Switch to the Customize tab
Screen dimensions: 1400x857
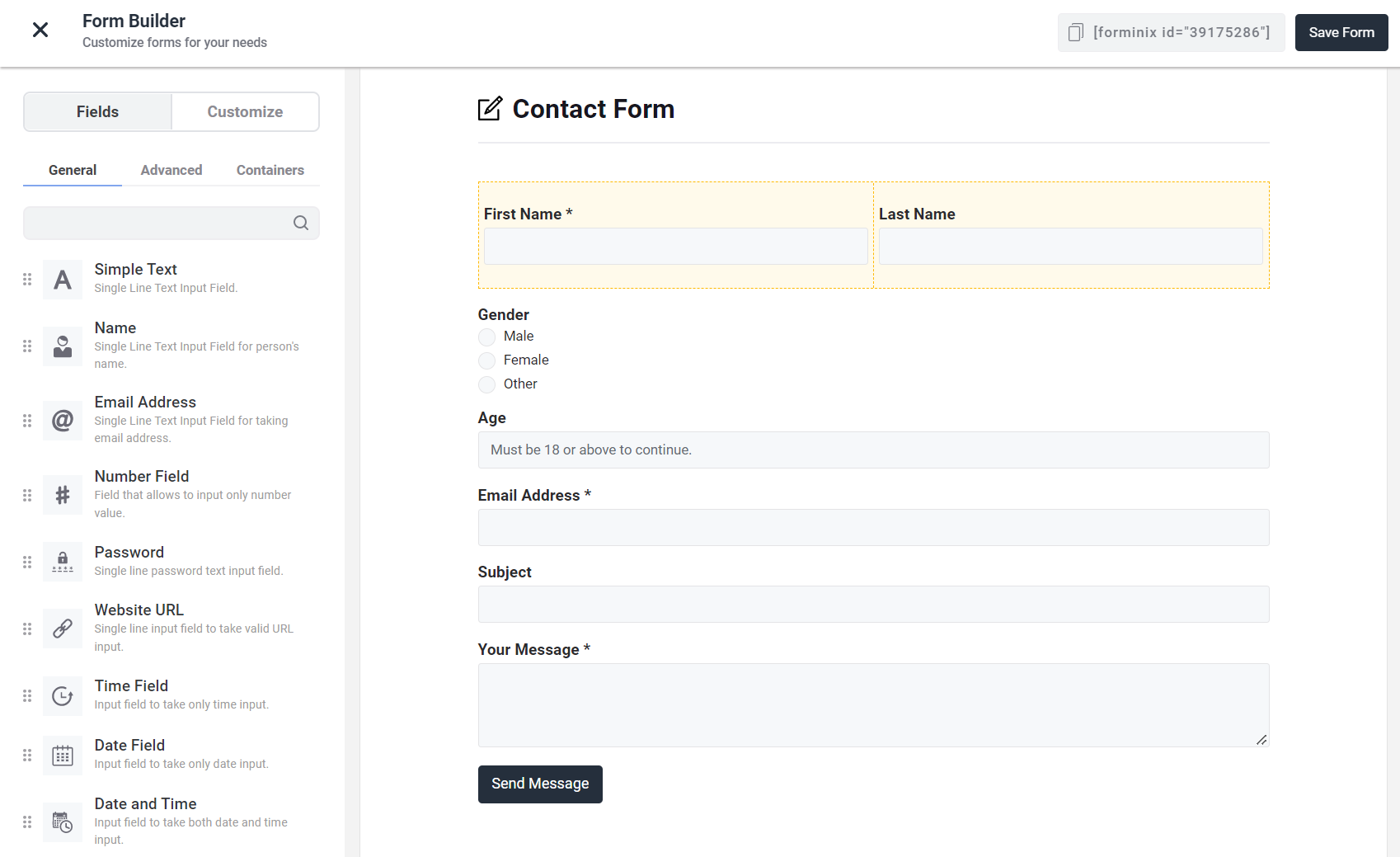tap(245, 112)
